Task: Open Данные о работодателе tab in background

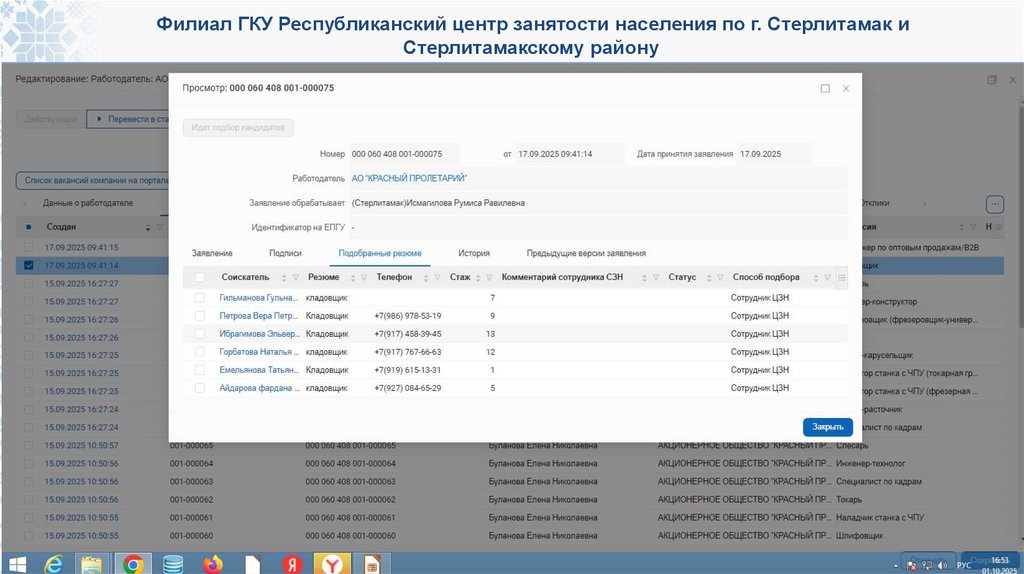Action: 88,203
